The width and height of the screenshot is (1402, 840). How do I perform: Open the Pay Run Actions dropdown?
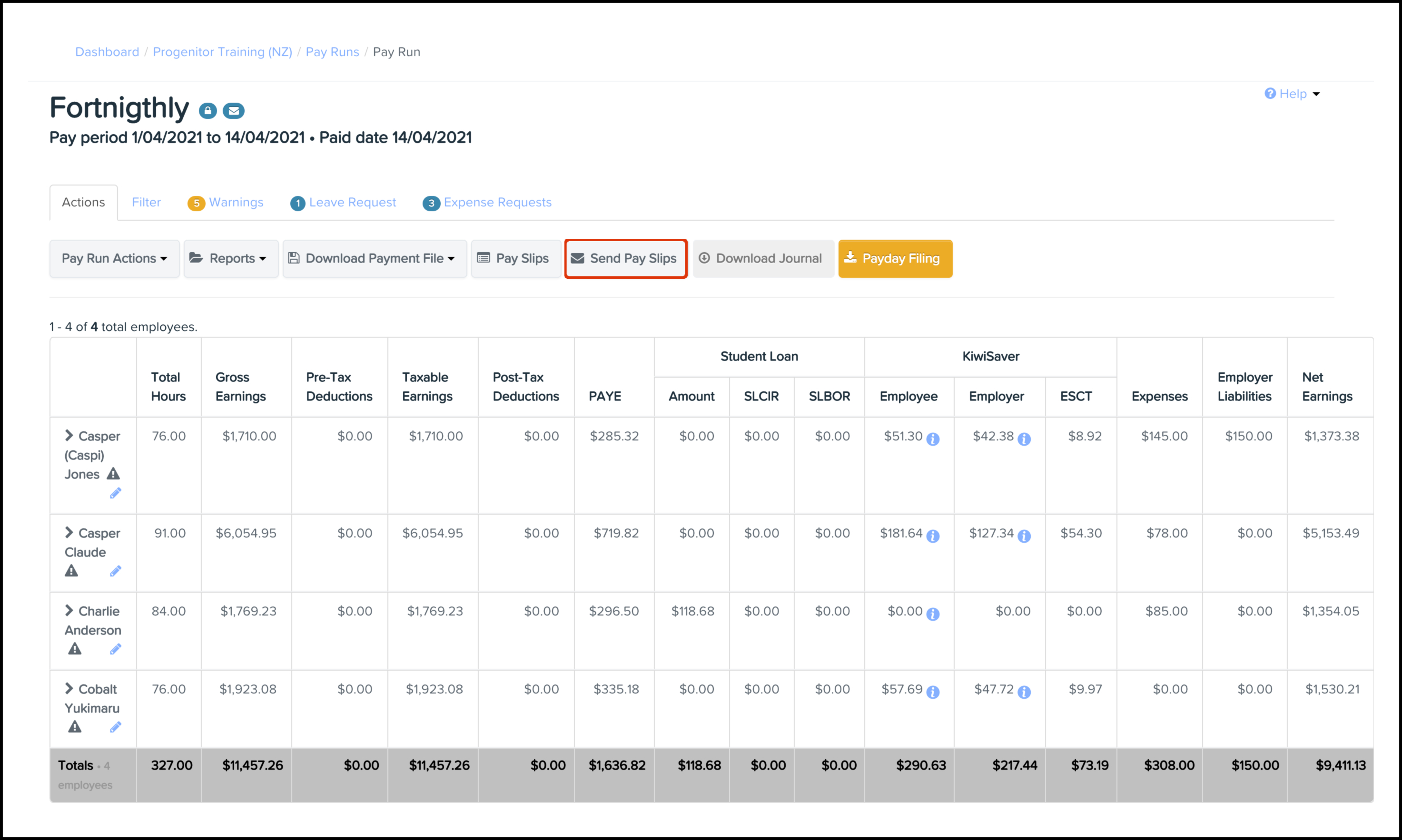click(114, 259)
